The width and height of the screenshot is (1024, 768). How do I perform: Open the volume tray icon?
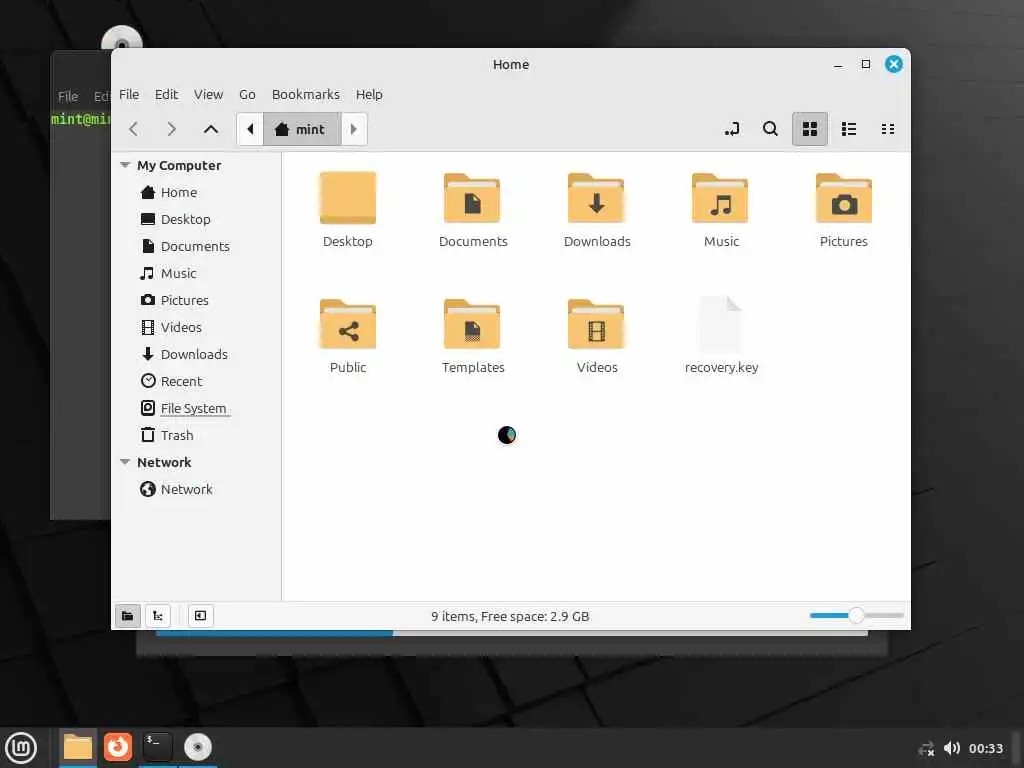(x=952, y=748)
